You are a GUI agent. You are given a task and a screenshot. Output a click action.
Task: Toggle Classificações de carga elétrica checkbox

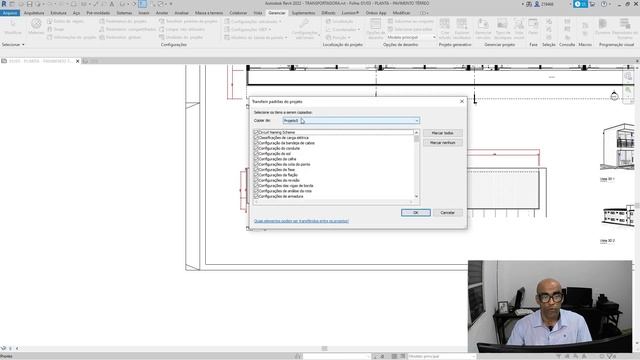(256, 138)
